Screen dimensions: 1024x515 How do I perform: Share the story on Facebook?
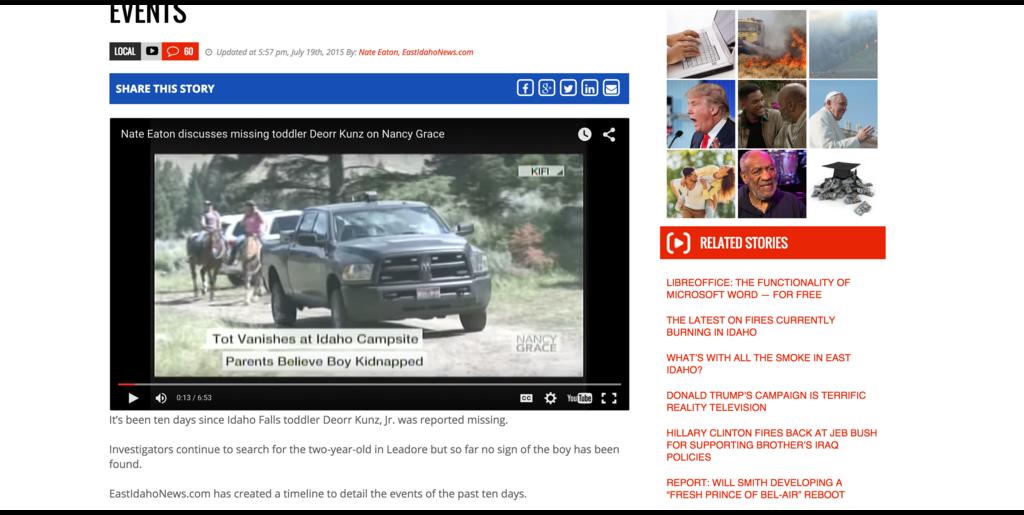coord(525,88)
